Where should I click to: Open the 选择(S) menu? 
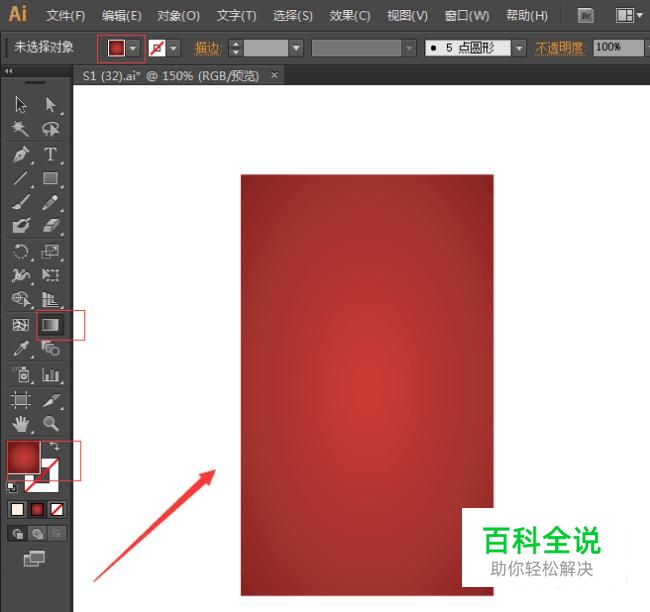click(293, 16)
